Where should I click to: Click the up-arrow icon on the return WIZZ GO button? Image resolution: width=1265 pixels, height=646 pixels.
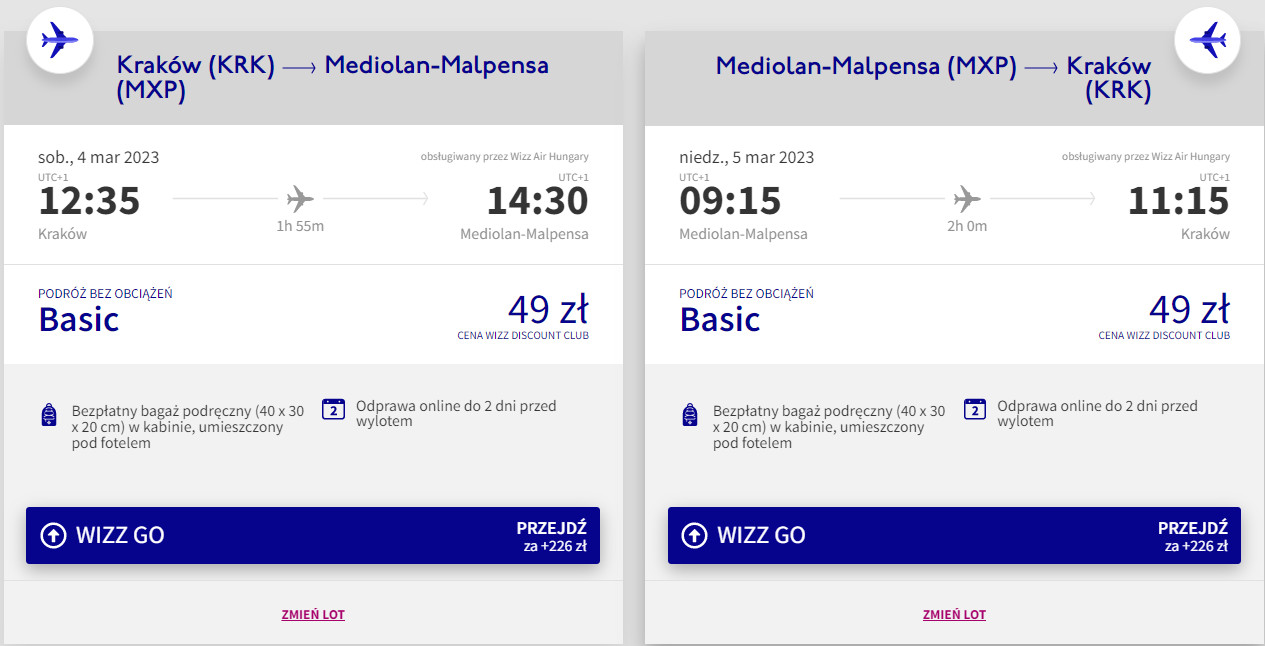(x=694, y=535)
